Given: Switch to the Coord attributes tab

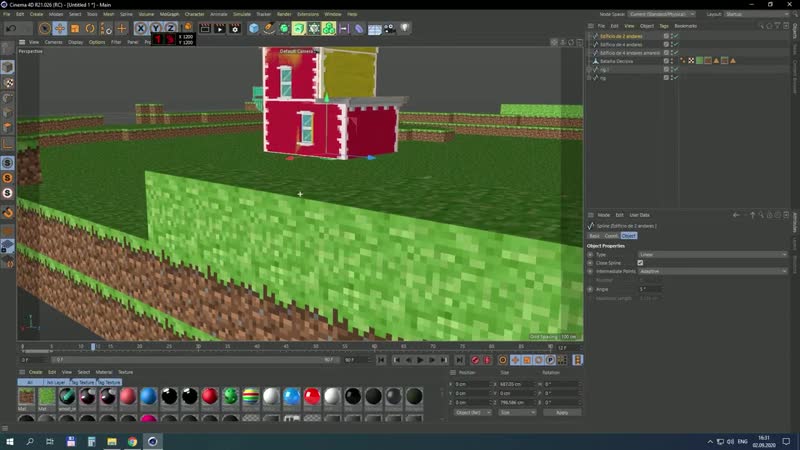Looking at the screenshot, I should 611,236.
